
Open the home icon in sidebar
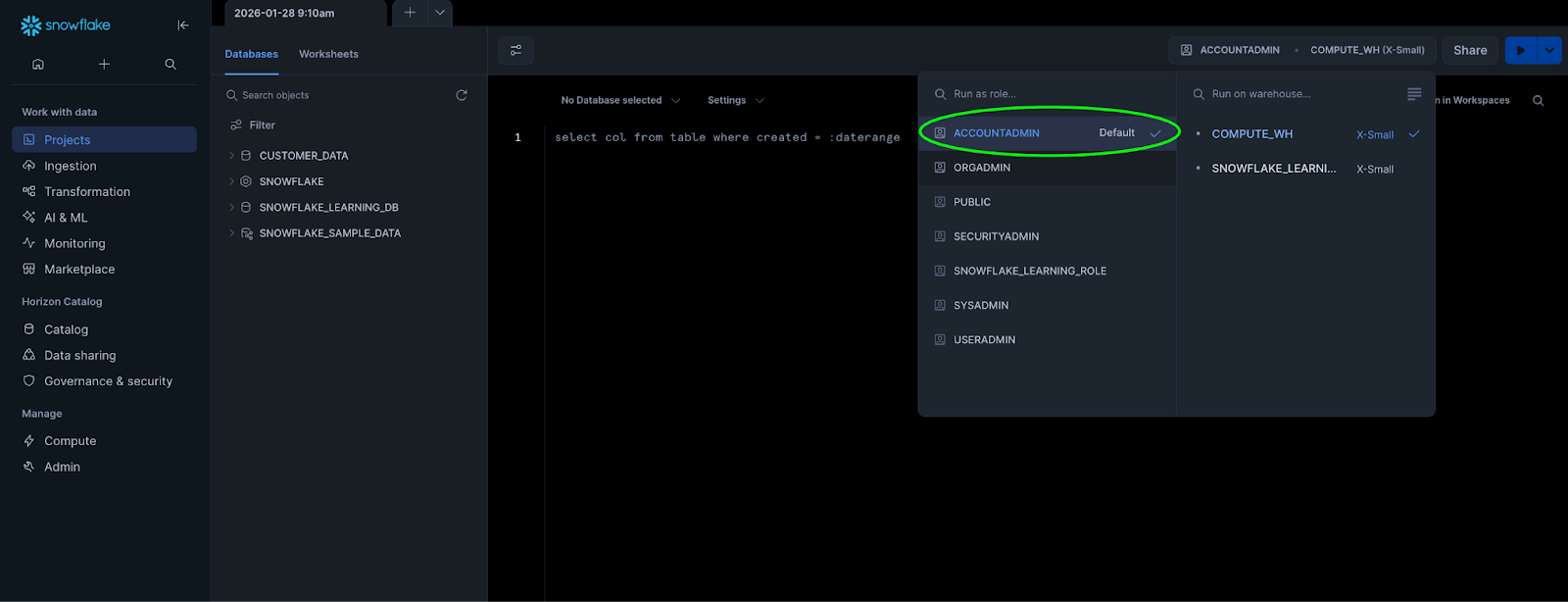coord(38,64)
